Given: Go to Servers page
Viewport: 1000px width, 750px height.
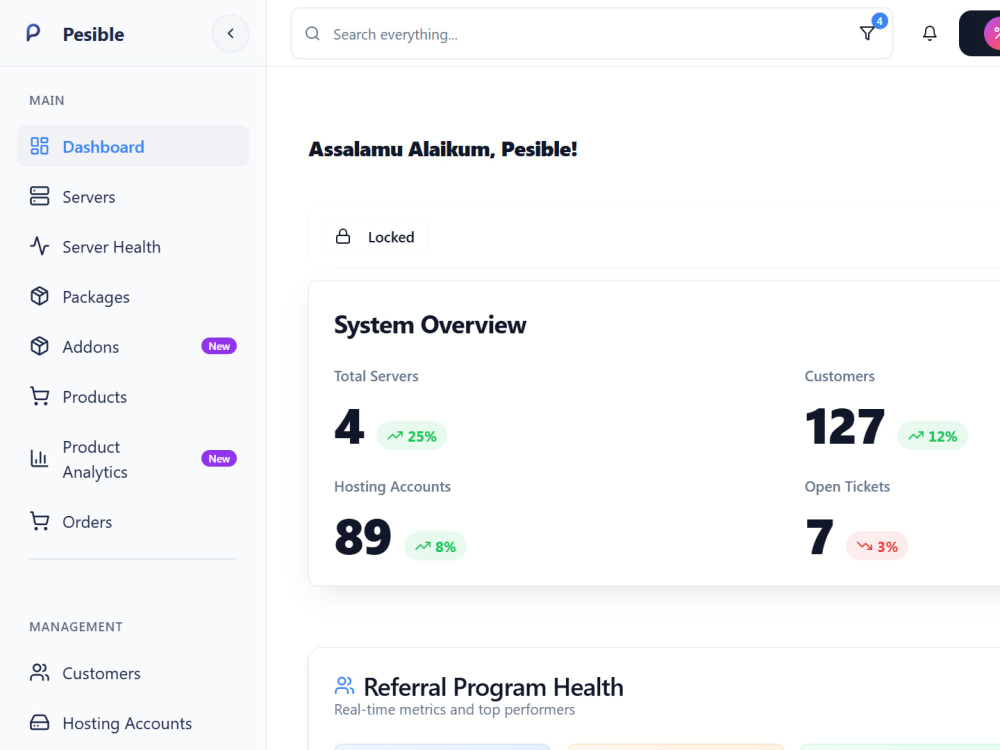Looking at the screenshot, I should pyautogui.click(x=133, y=196).
